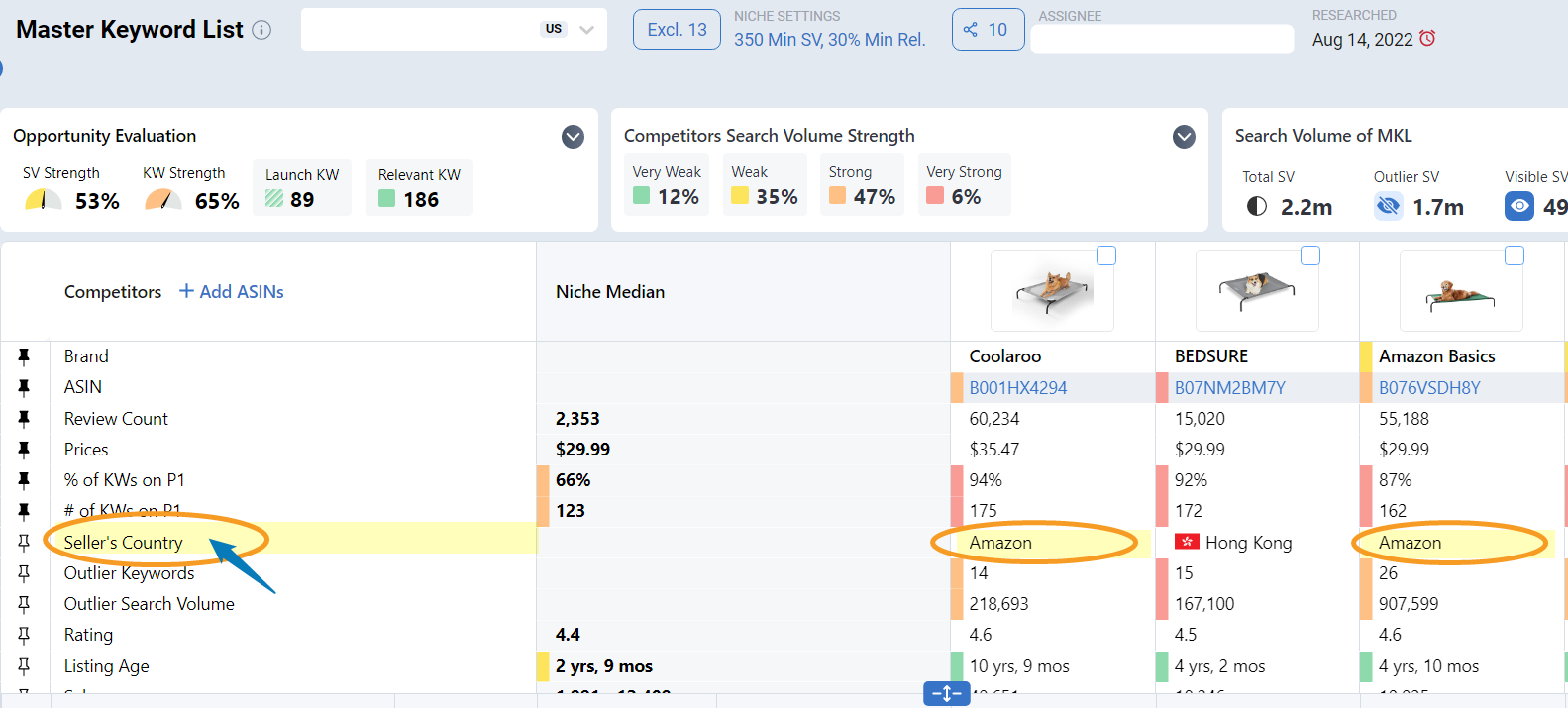
Task: Open niche settings 350 Min SV link
Action: 830,40
